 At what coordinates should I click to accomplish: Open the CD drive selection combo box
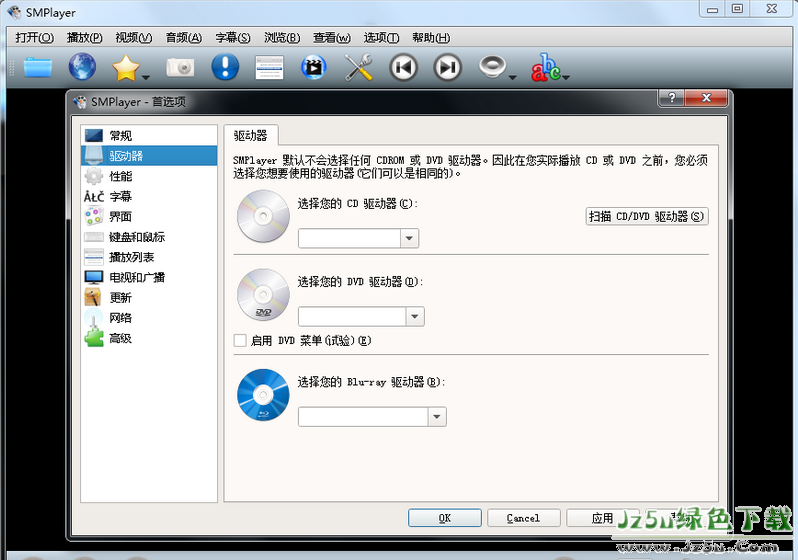point(358,238)
